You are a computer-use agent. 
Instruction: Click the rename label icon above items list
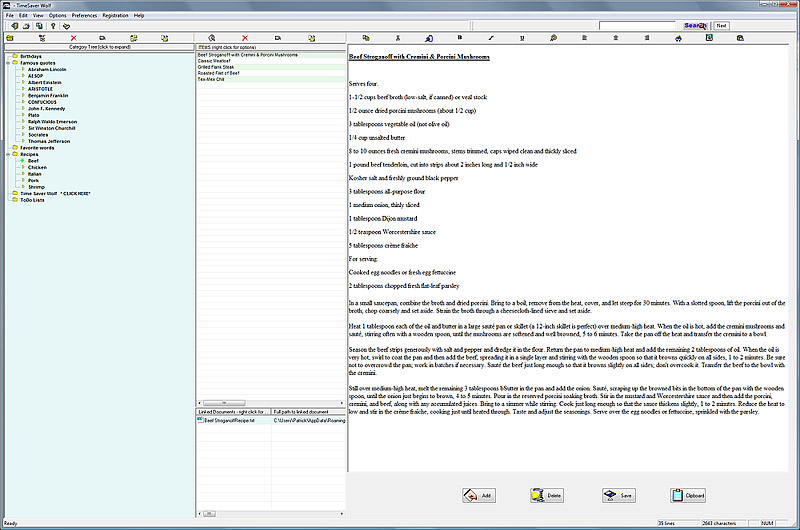click(x=278, y=38)
